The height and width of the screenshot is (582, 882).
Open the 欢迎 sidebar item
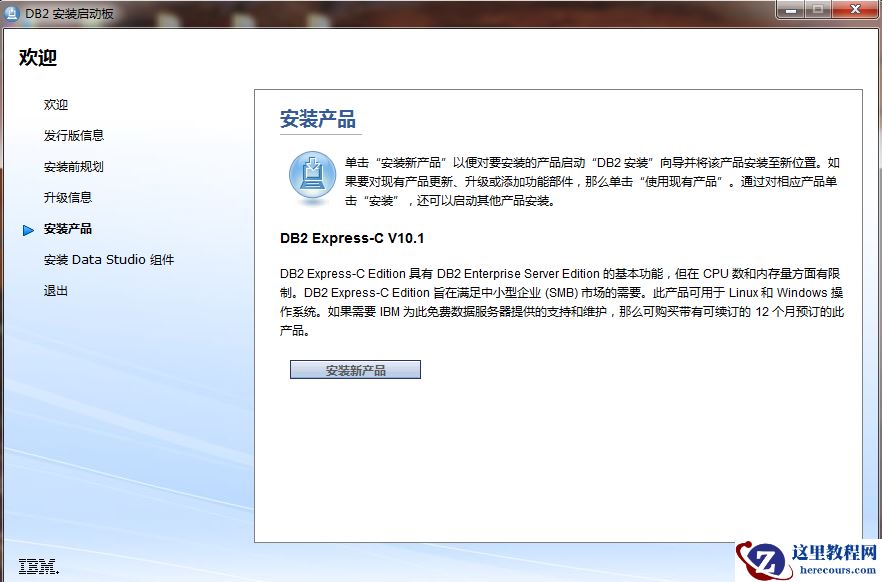click(56, 105)
